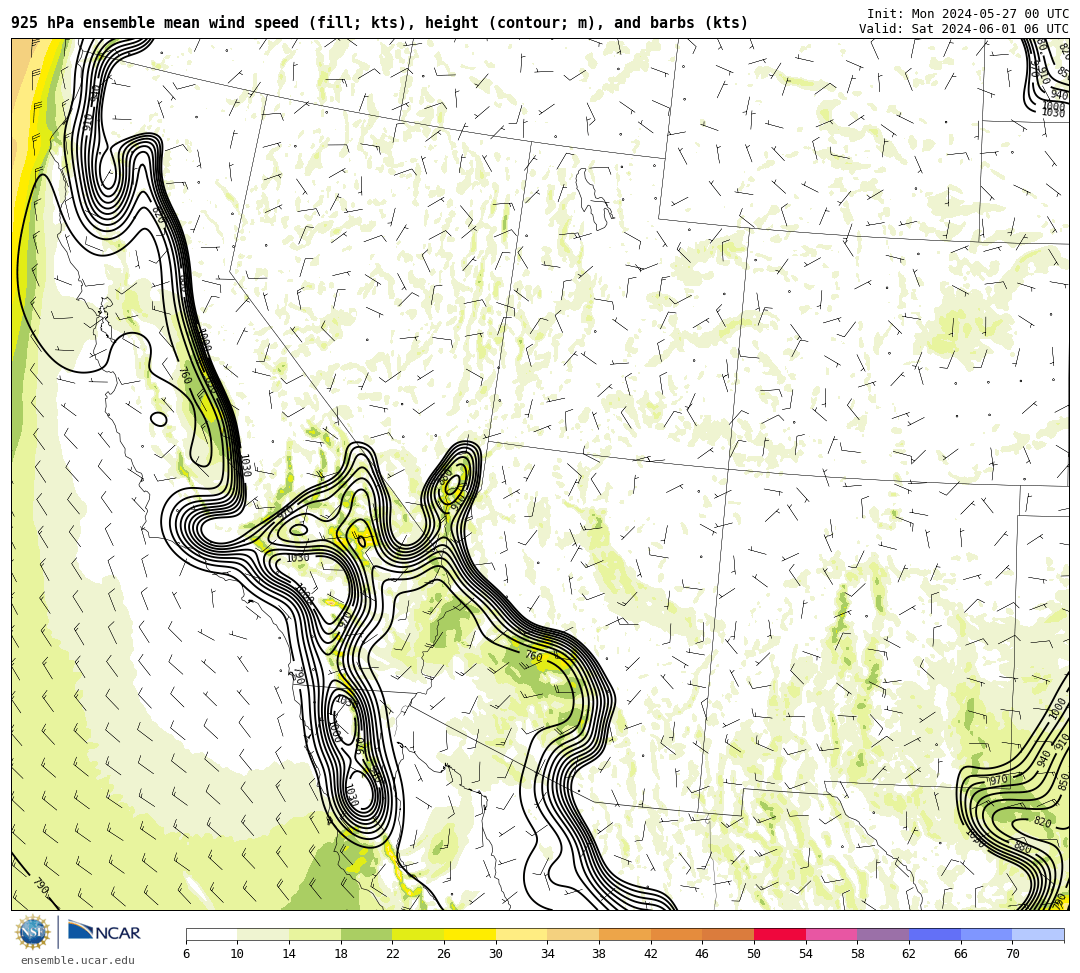1080x973 pixels.
Task: Click the Init: Mon 2024-05-27 00 UTC text
Action: point(967,14)
